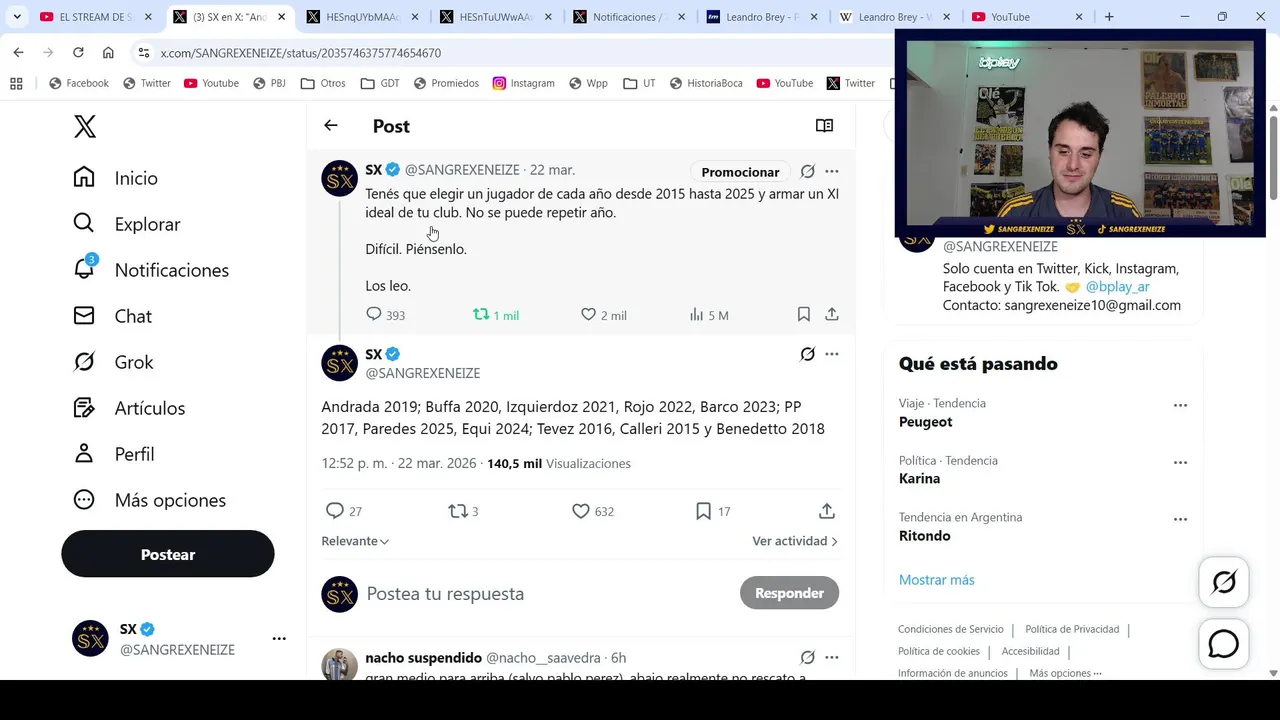Go to Inicio in sidebar
This screenshot has height=720, width=1280.
click(x=115, y=178)
